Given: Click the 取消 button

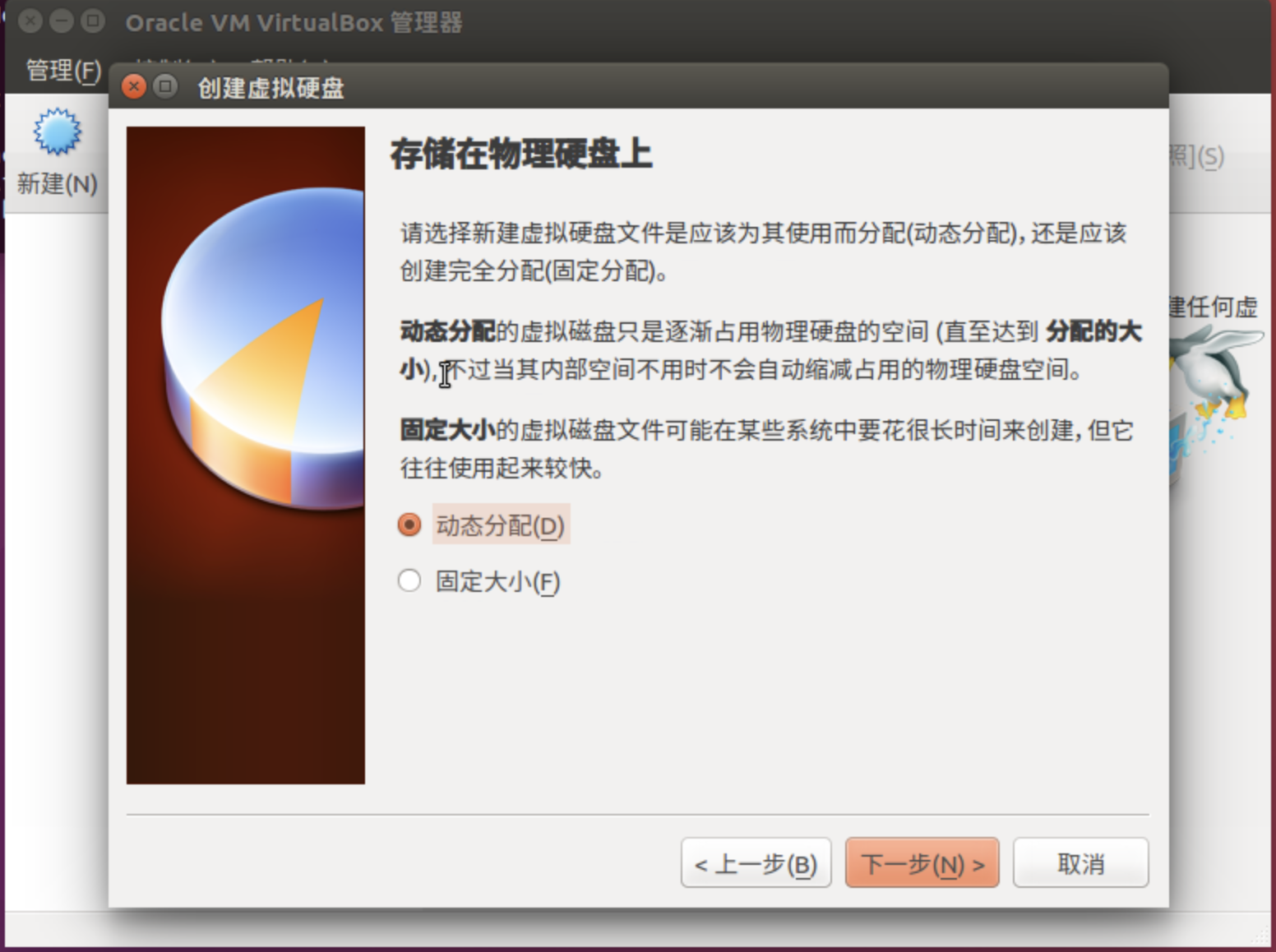Looking at the screenshot, I should click(x=1080, y=862).
